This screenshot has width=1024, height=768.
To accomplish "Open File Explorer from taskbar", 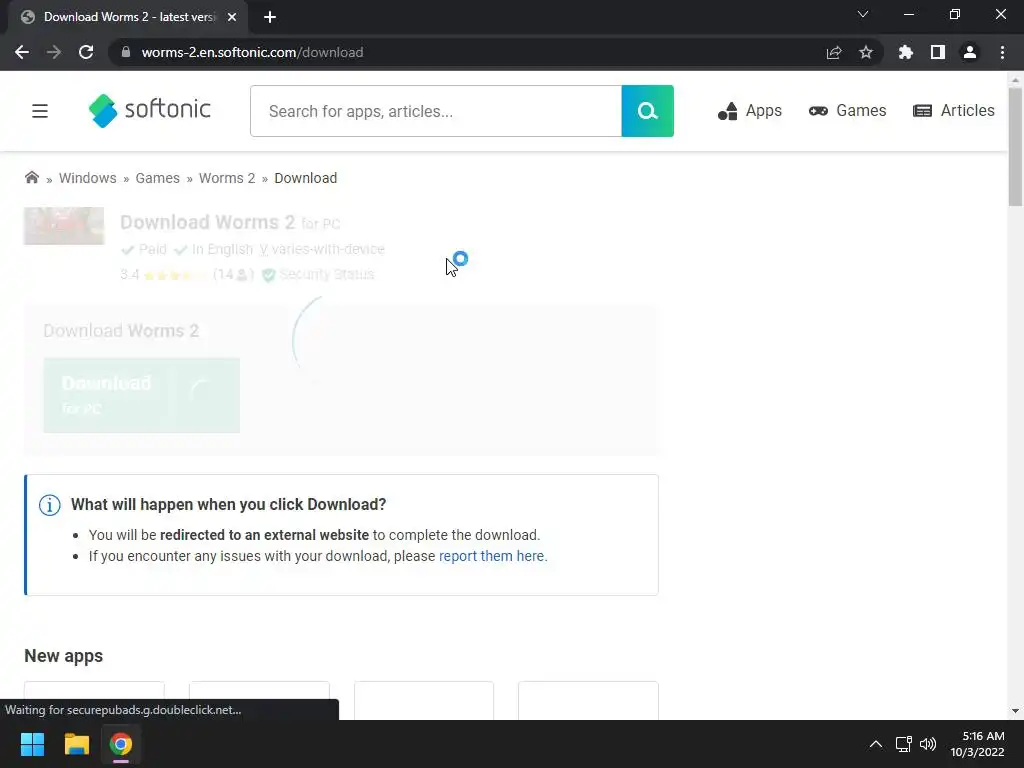I will click(x=76, y=744).
